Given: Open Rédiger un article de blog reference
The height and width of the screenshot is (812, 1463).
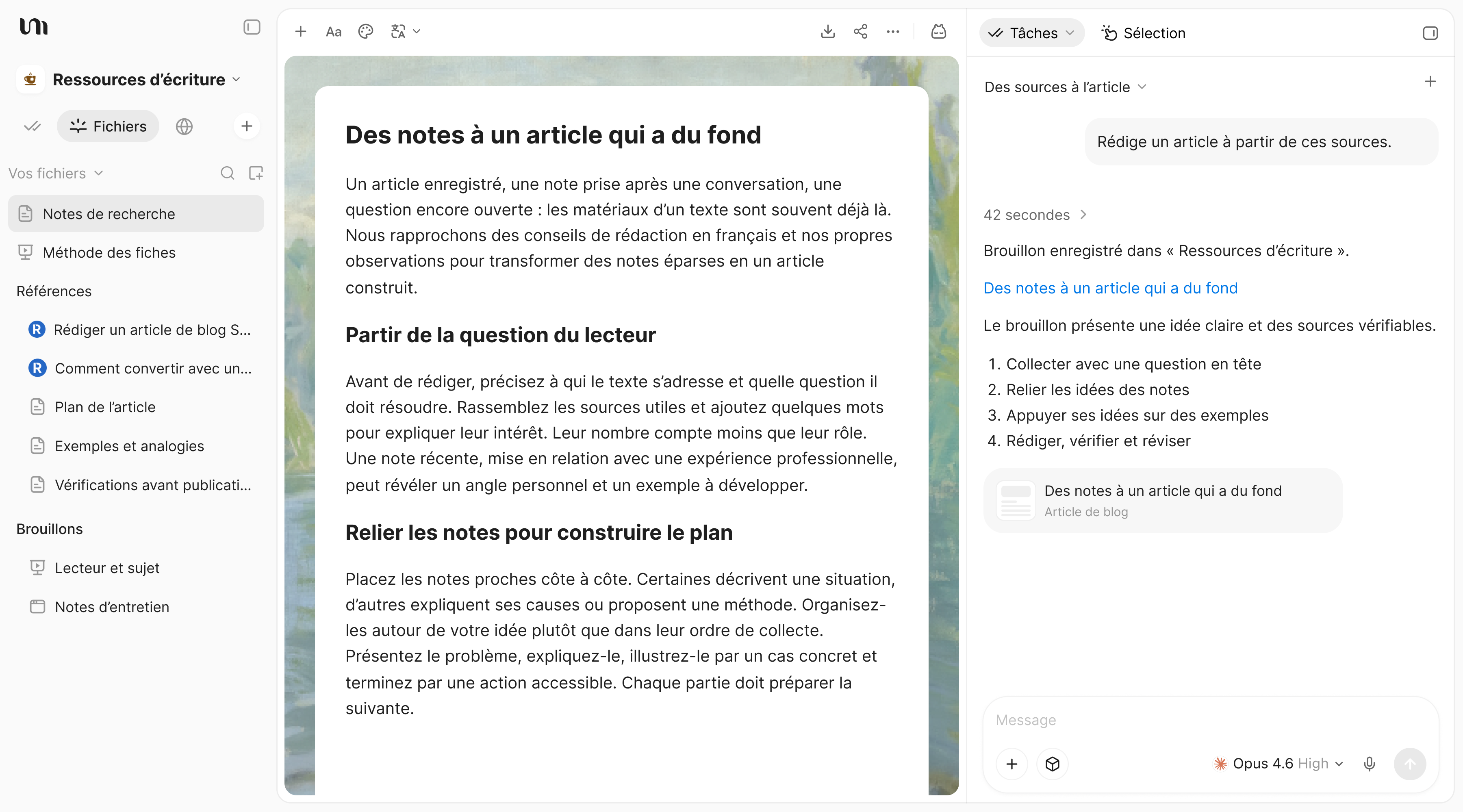Looking at the screenshot, I should 140,330.
